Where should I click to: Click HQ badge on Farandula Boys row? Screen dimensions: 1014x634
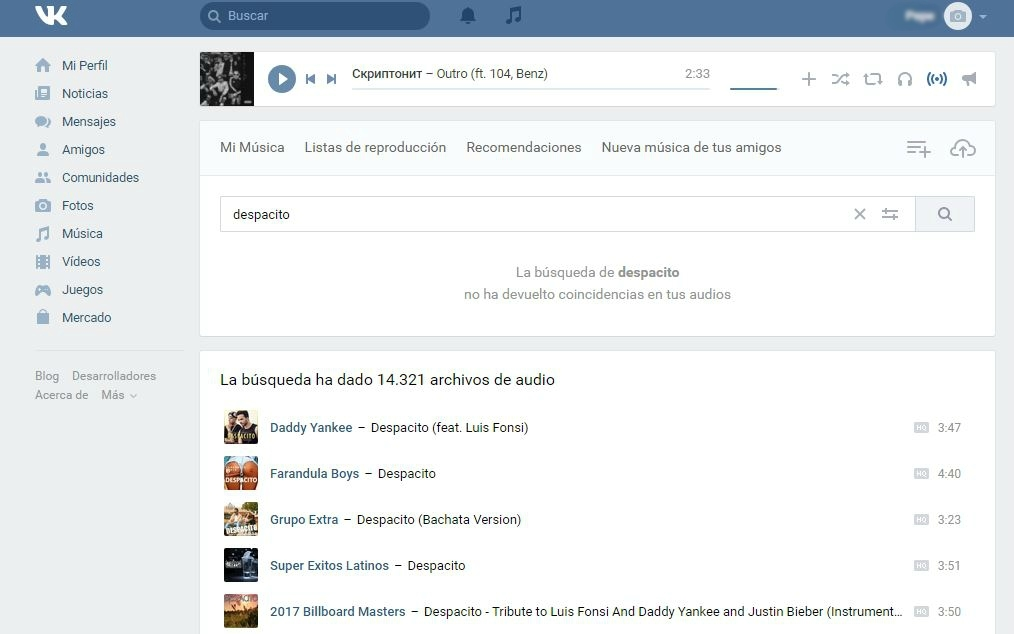tap(921, 474)
